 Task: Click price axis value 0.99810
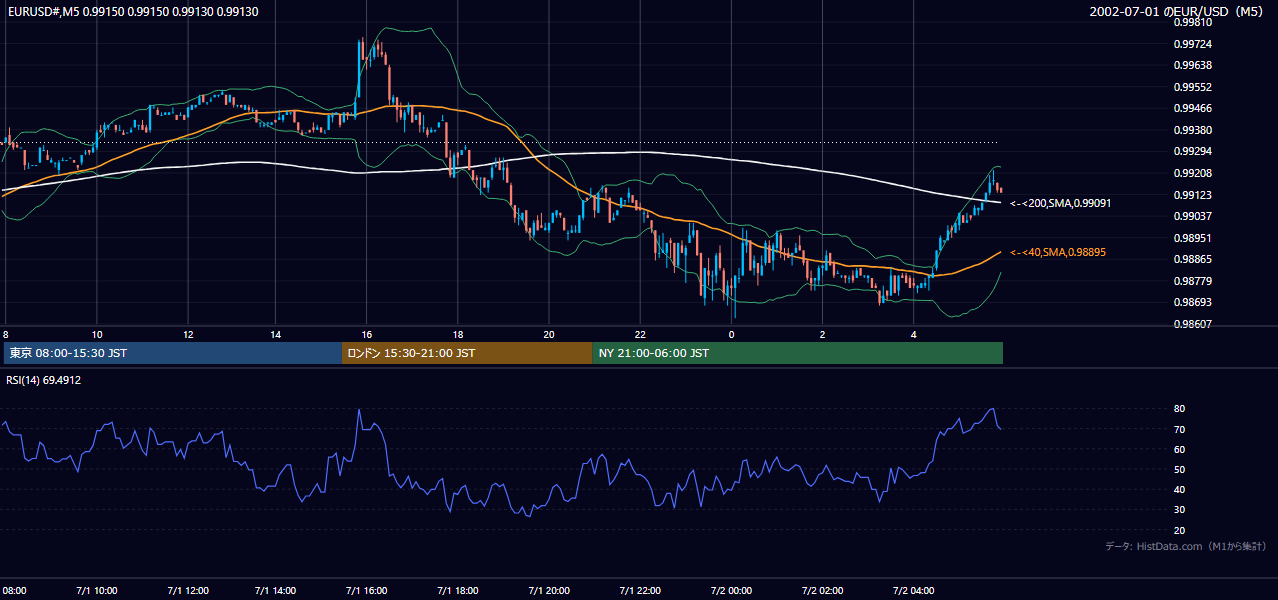pyautogui.click(x=1192, y=22)
